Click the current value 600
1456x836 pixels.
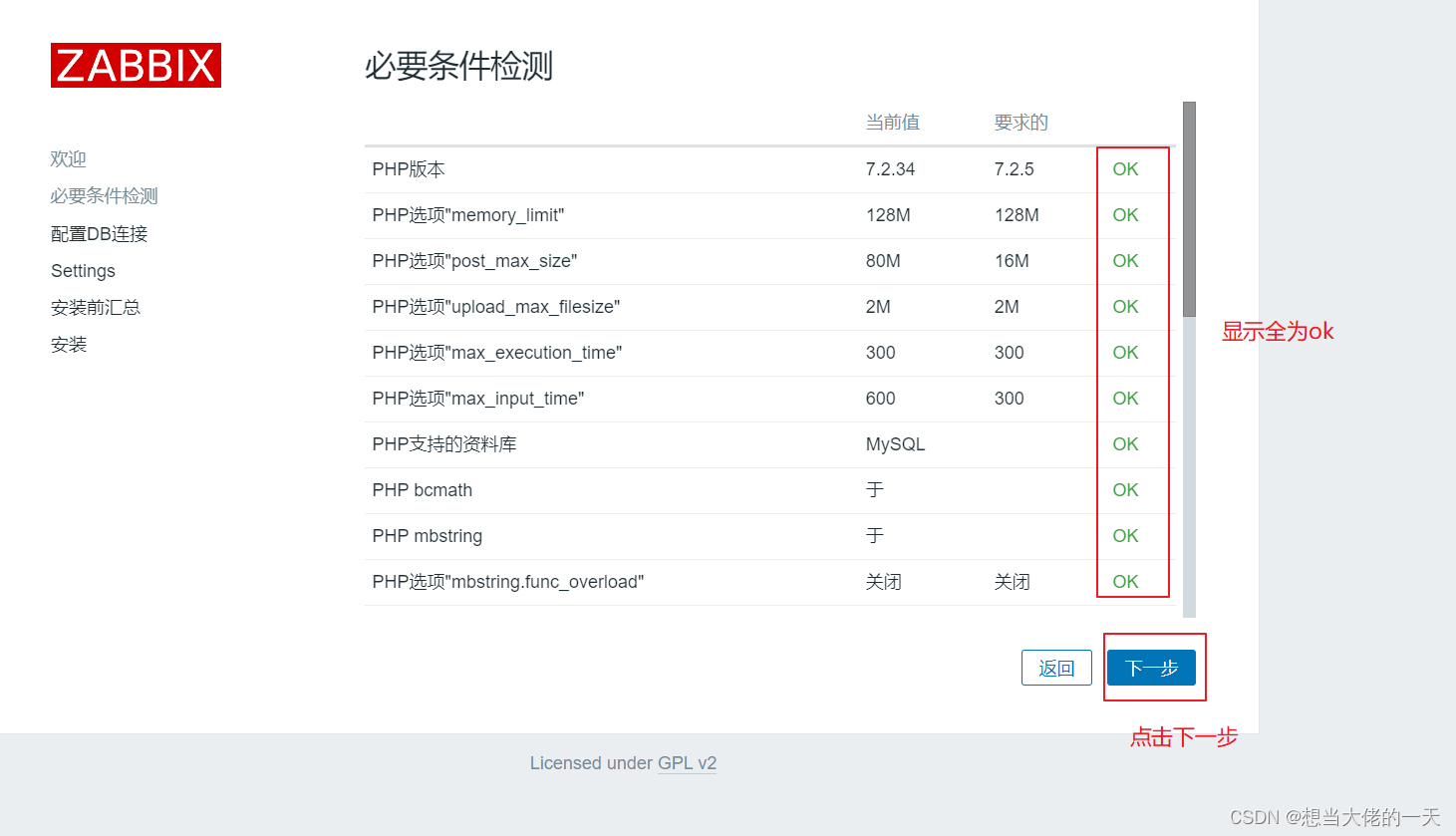(x=880, y=399)
